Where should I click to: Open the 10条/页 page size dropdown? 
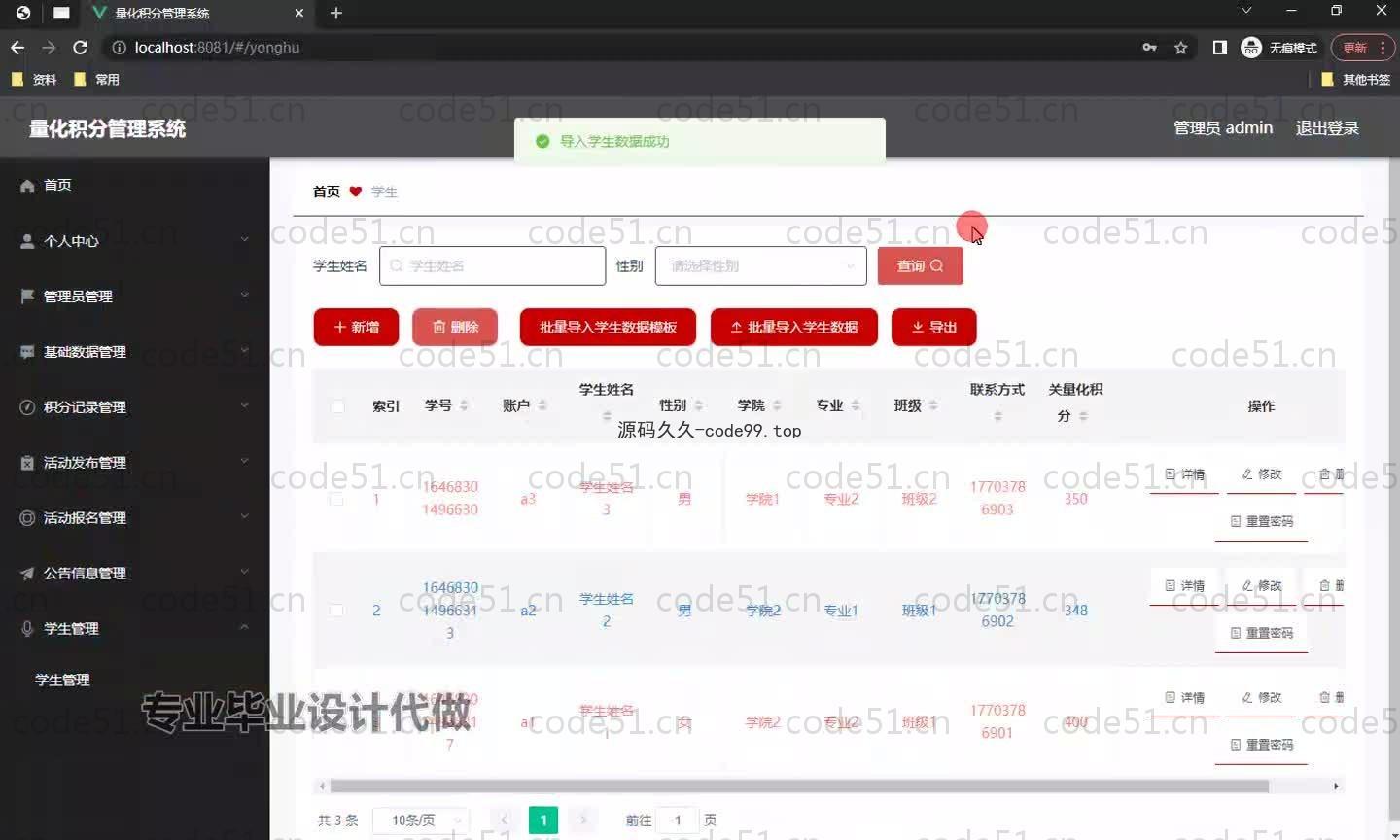(421, 821)
